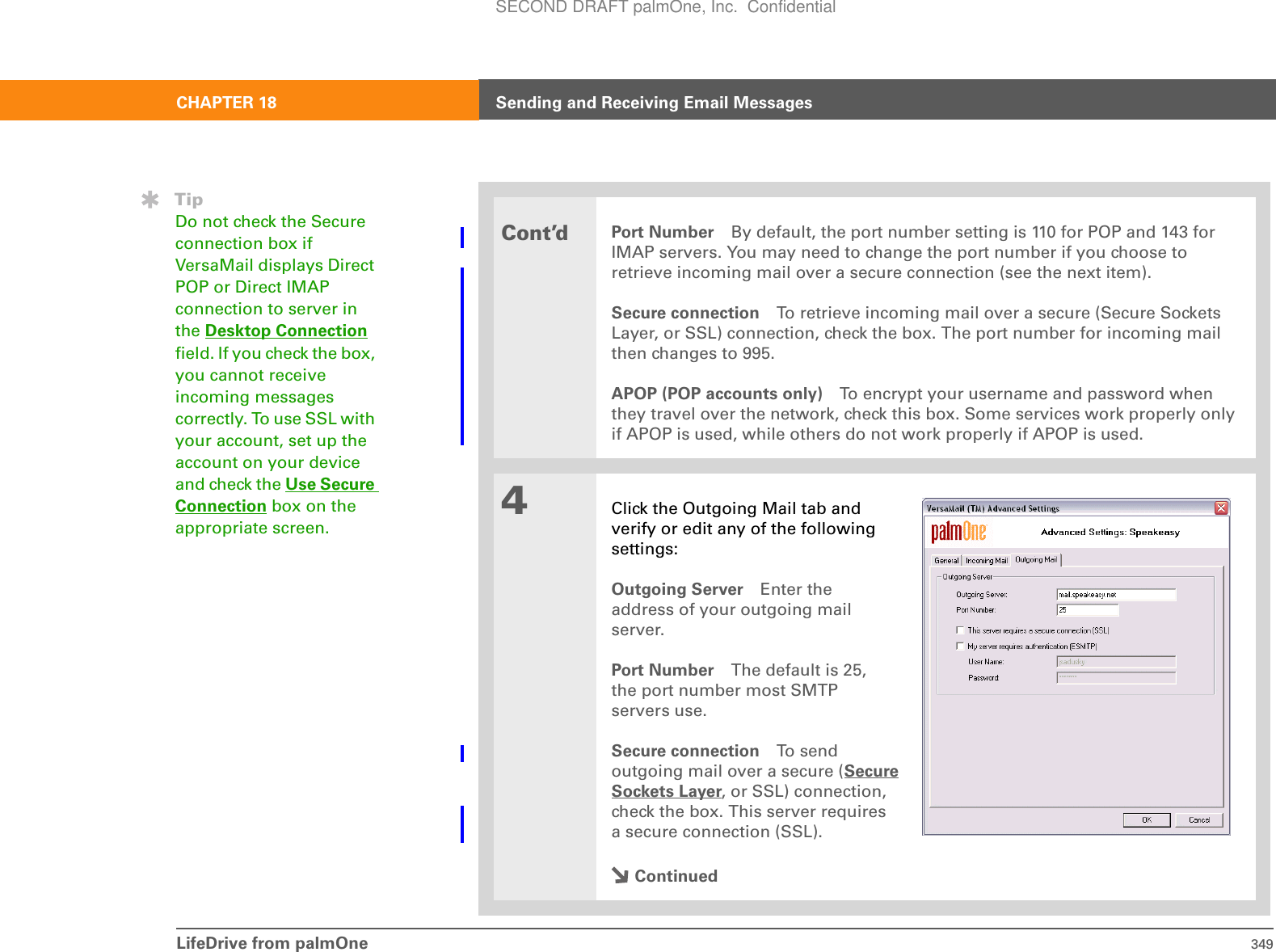
Task: Click 'APOP (POP accounts only)' bold text
Action: click(717, 394)
